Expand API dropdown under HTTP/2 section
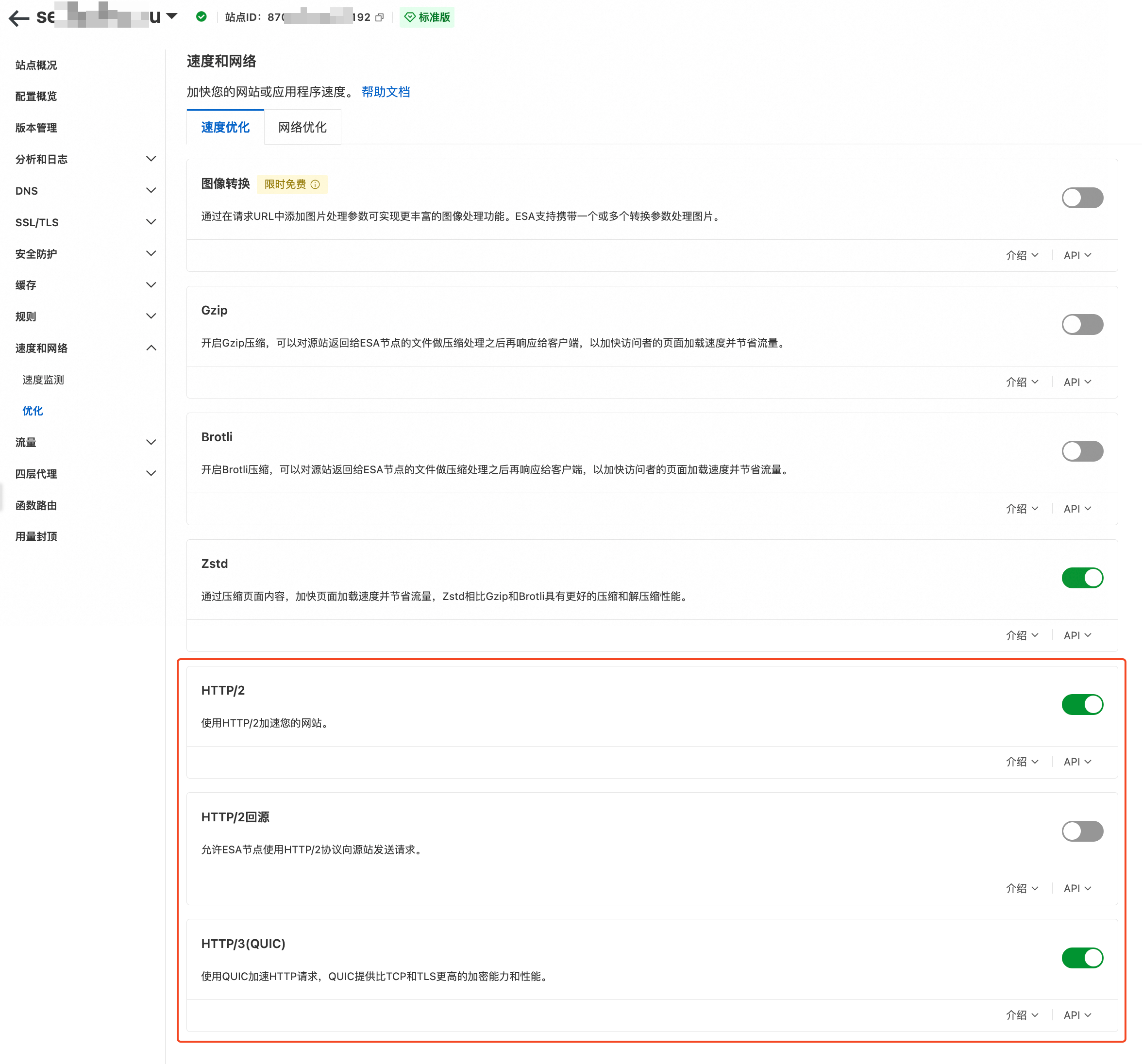 tap(1076, 762)
